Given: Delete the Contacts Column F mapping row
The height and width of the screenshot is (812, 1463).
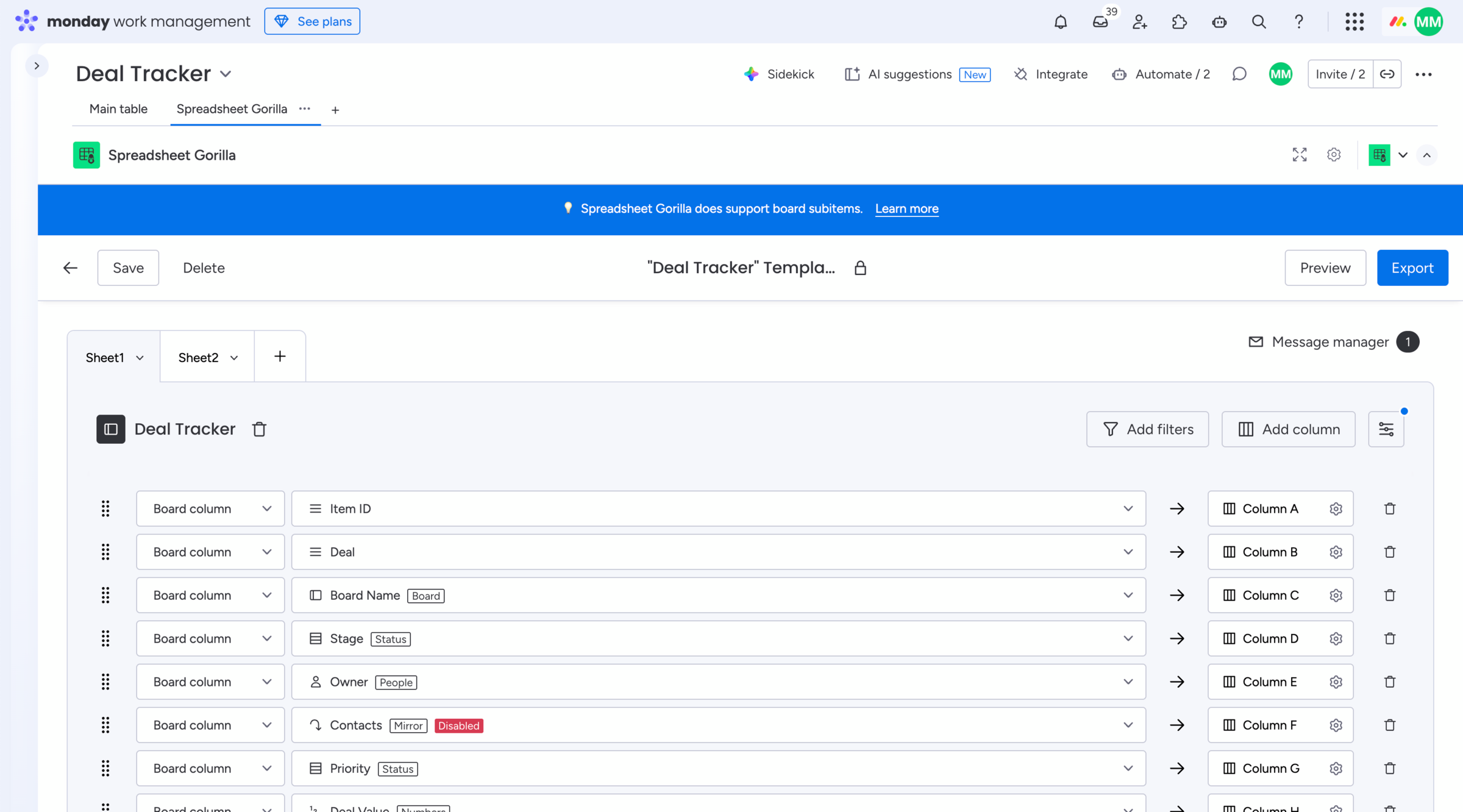Looking at the screenshot, I should (1389, 725).
